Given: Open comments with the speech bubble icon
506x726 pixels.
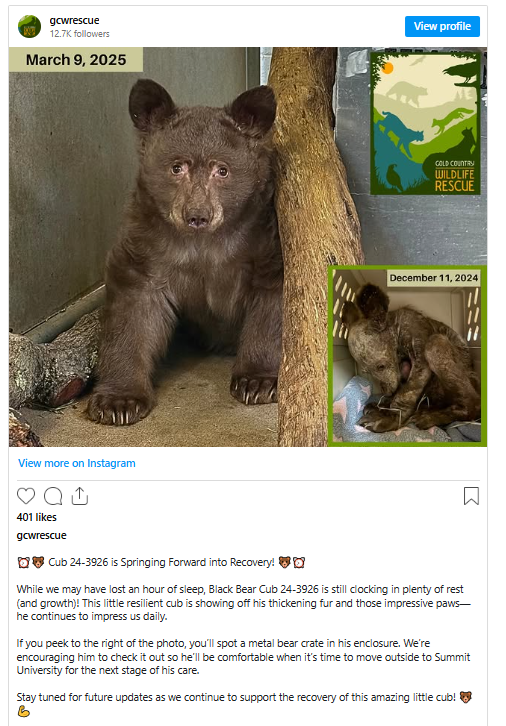Looking at the screenshot, I should pos(53,496).
